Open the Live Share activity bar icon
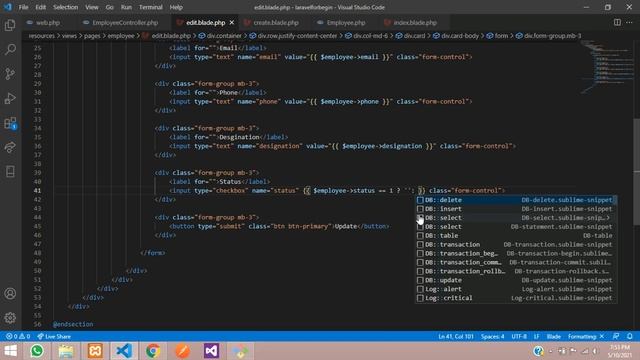640x360 pixels. tap(10, 147)
